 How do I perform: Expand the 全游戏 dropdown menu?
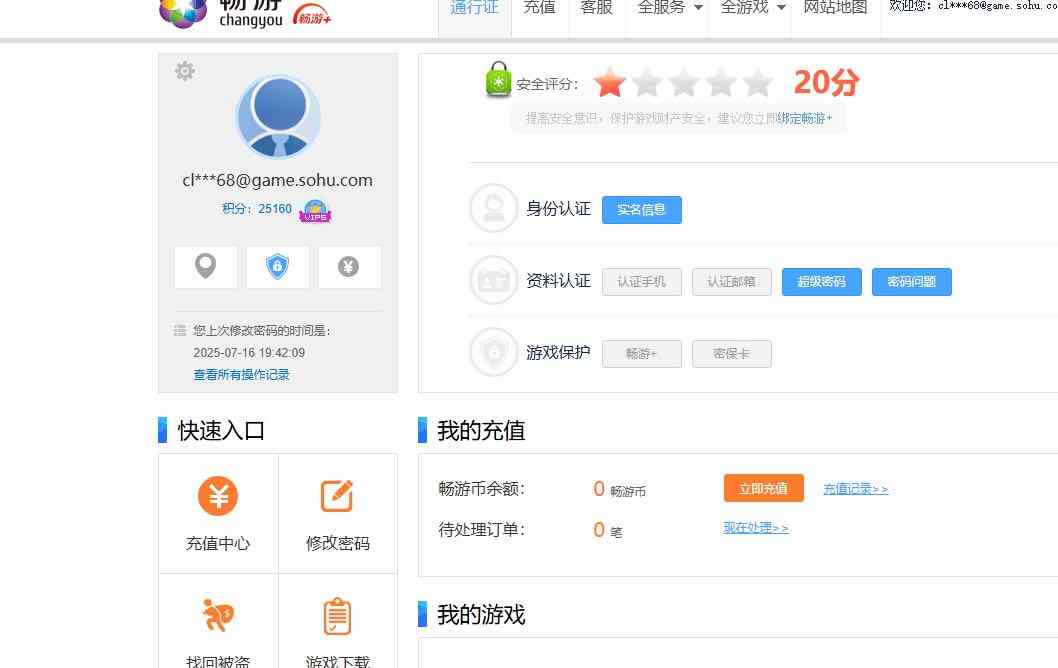tap(752, 9)
